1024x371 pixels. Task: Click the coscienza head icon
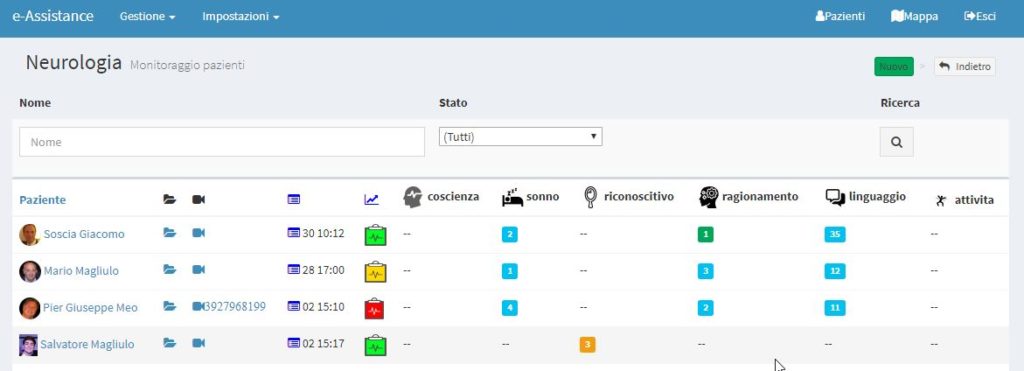[413, 197]
